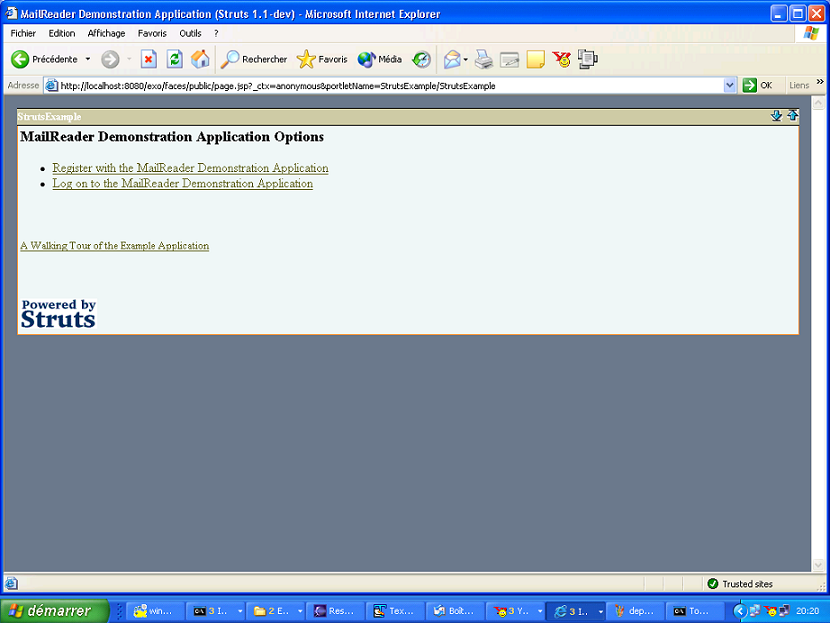This screenshot has width=830, height=623.
Task: Click the portlet down arrow icon
Action: pos(776,116)
